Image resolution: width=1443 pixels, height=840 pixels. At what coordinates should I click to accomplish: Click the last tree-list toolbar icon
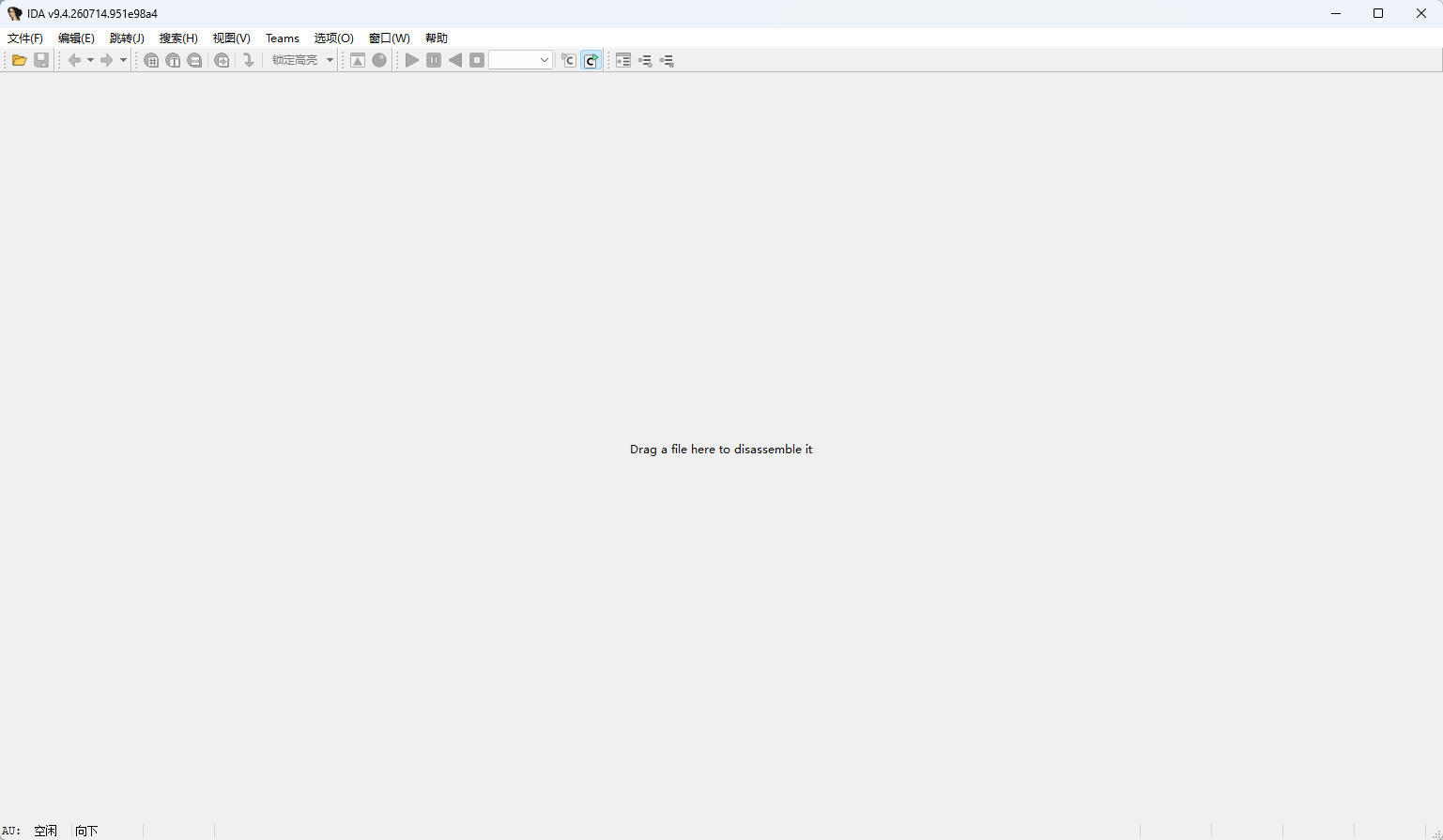coord(667,60)
